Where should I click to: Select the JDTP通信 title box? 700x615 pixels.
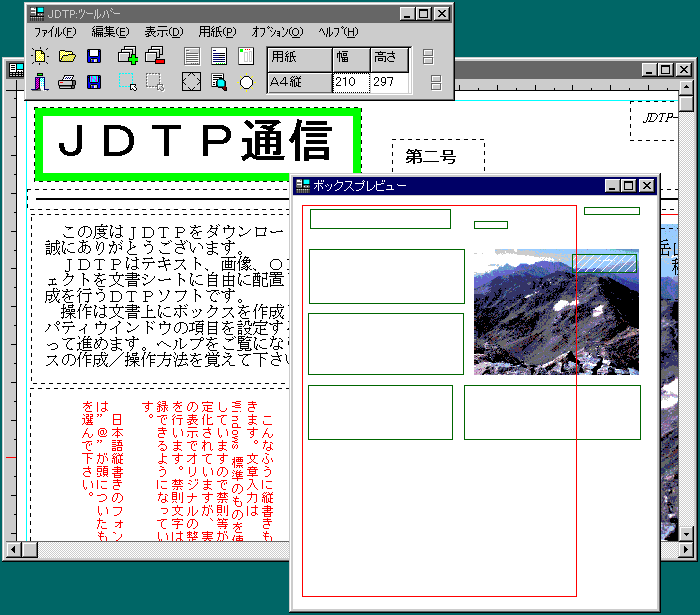(x=198, y=144)
